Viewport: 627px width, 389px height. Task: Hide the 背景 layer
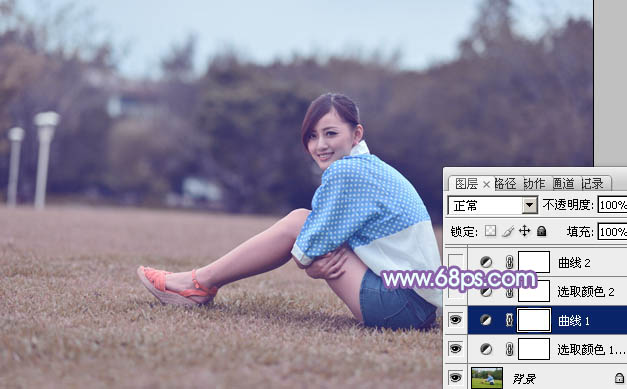455,378
